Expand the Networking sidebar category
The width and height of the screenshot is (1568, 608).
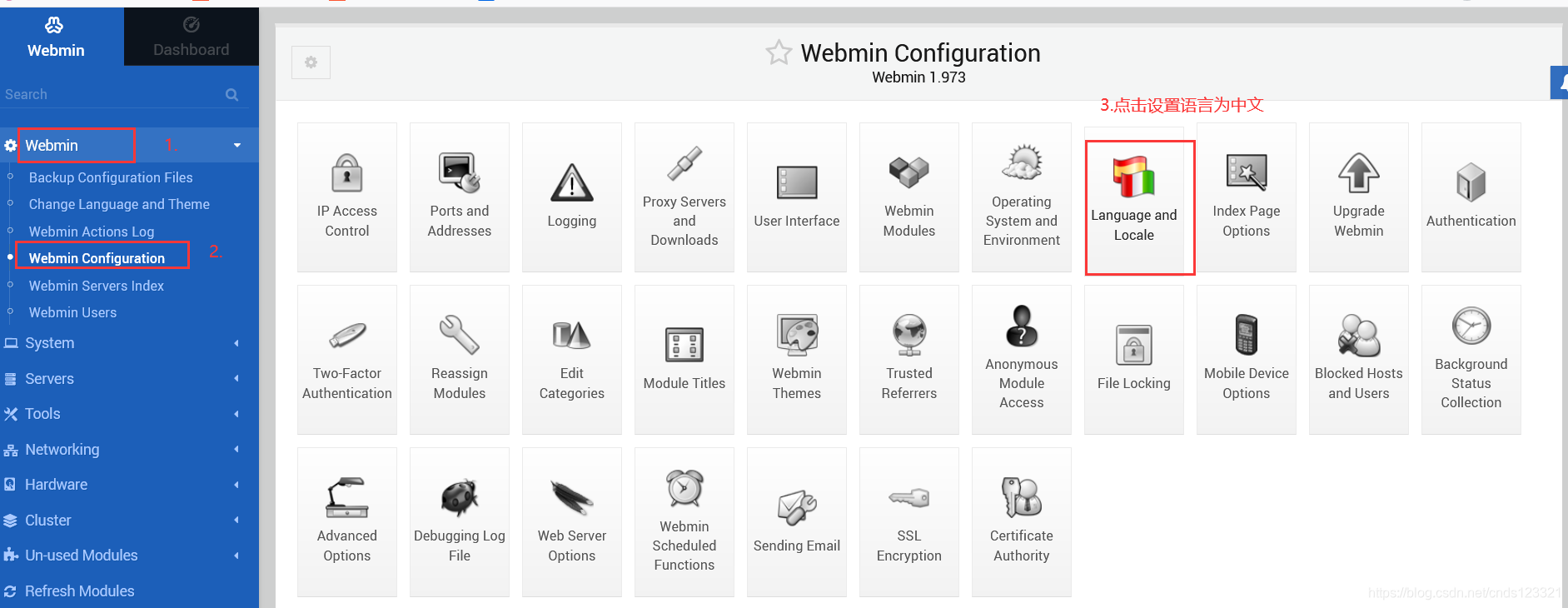[129, 449]
